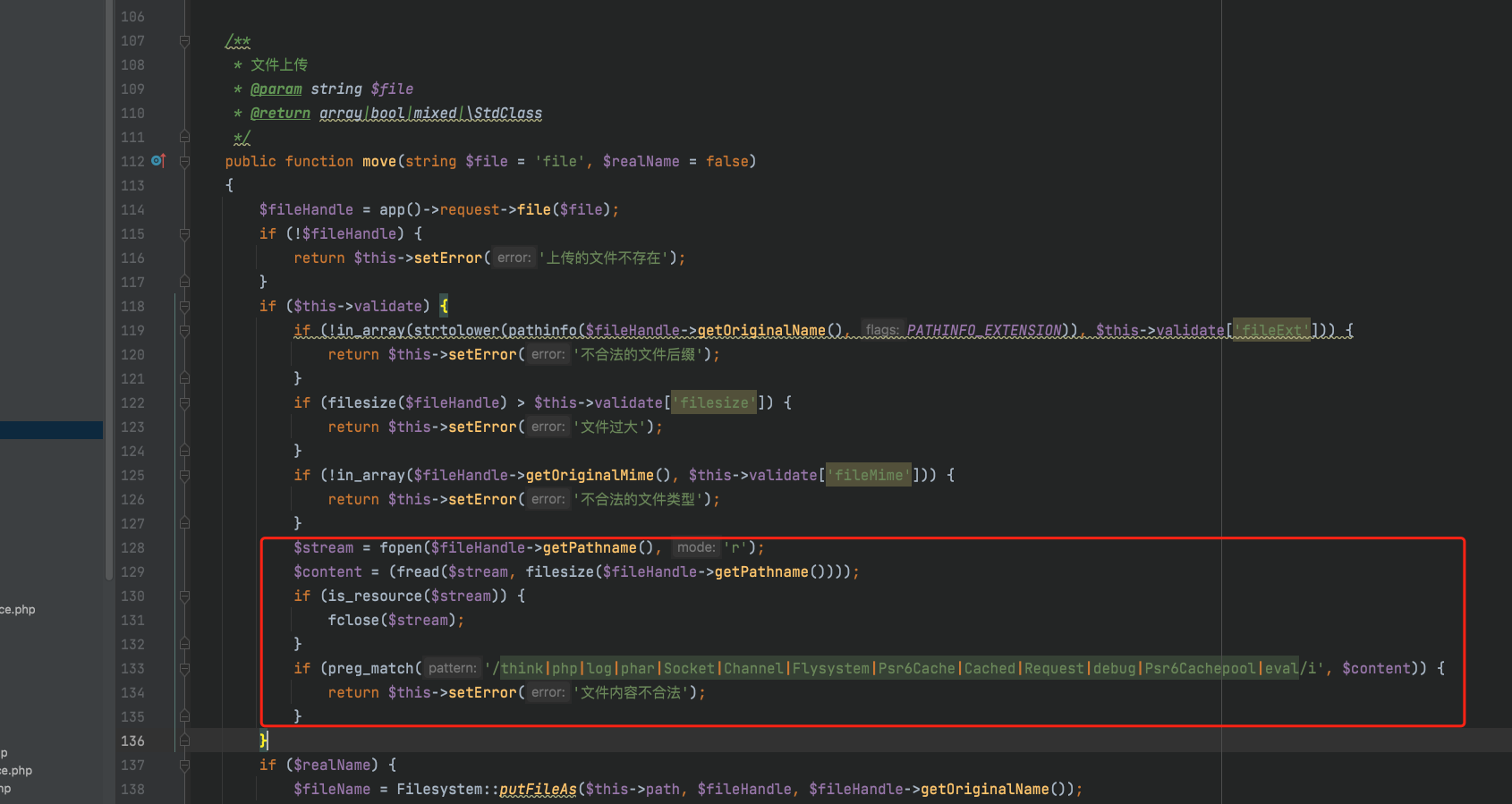Fold the if ($this->validate) block at line 118

tap(184, 307)
